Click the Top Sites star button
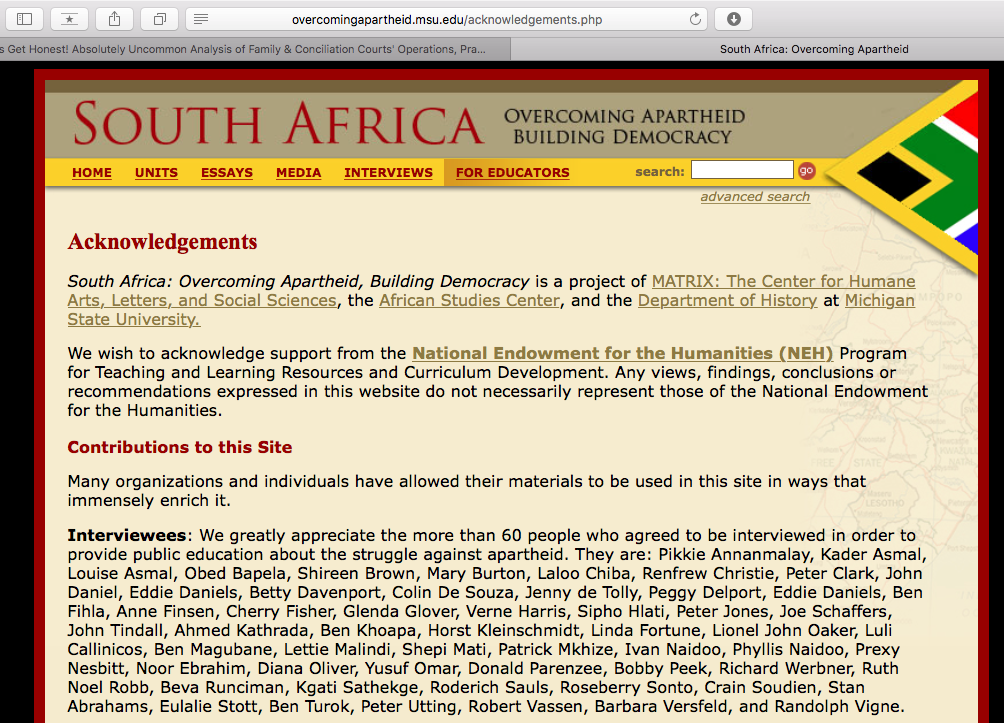The width and height of the screenshot is (1004, 723). (x=69, y=19)
